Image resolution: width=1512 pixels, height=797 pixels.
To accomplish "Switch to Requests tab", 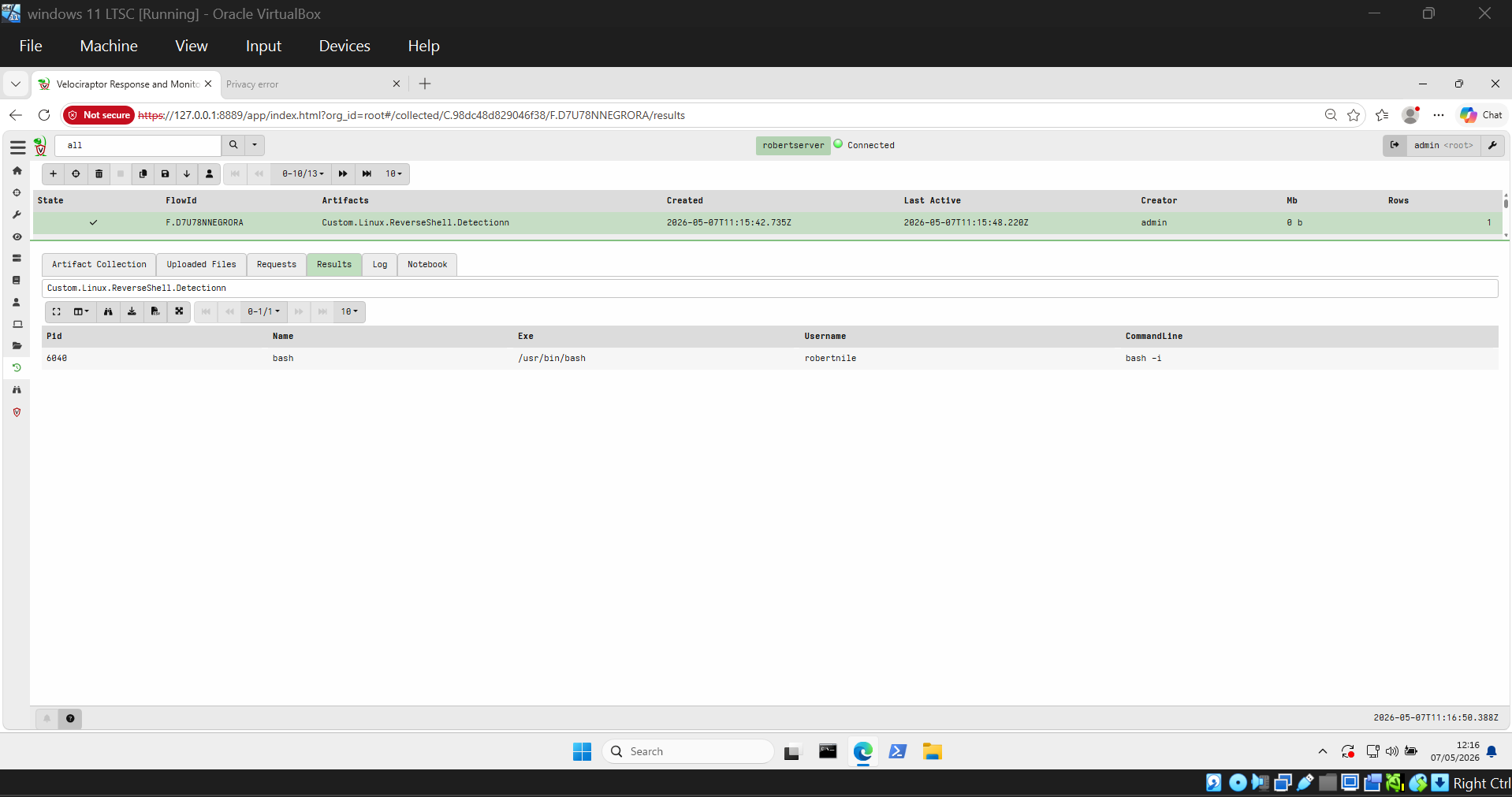I will tap(277, 264).
